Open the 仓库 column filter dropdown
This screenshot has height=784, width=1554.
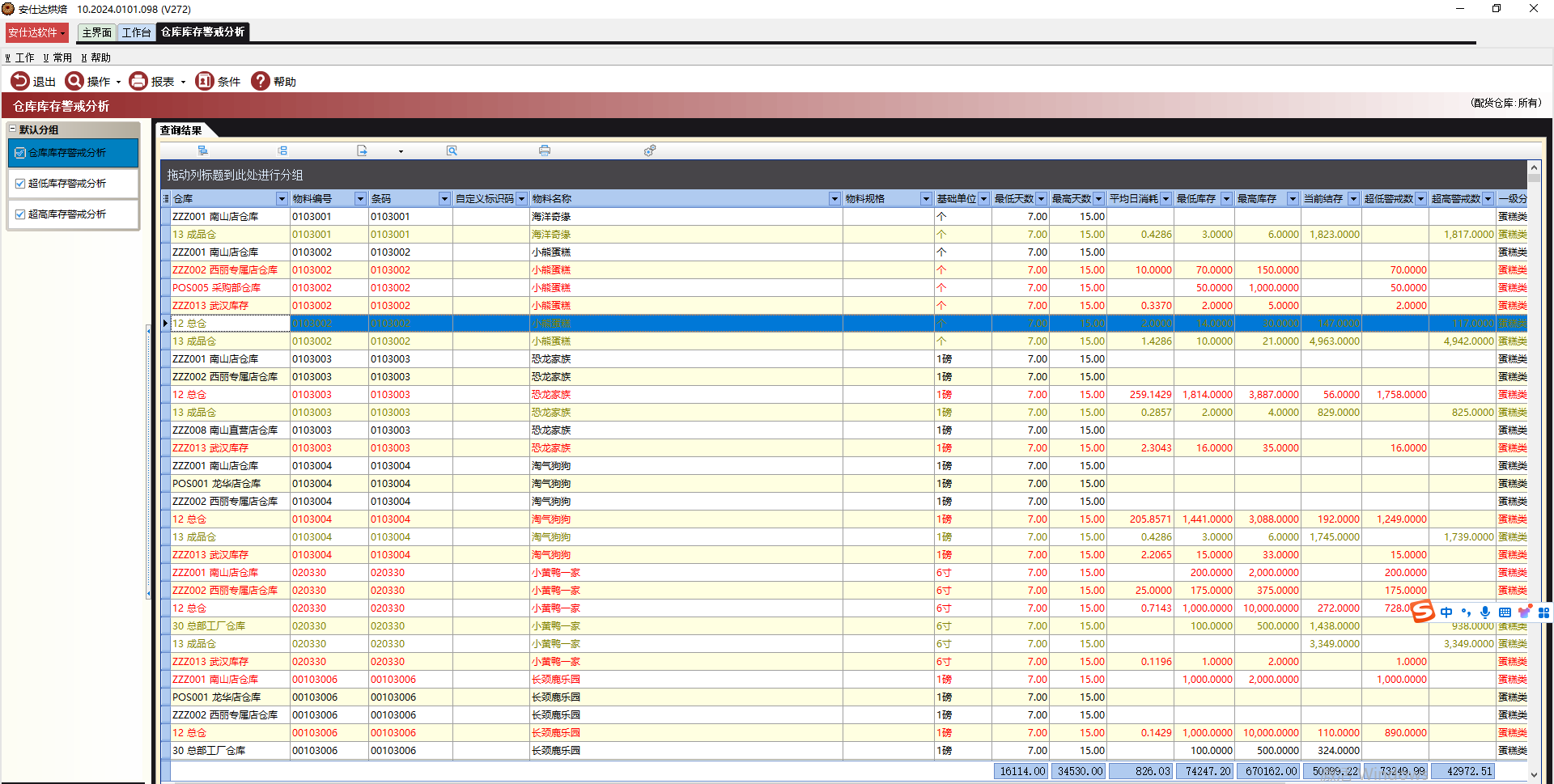point(282,199)
